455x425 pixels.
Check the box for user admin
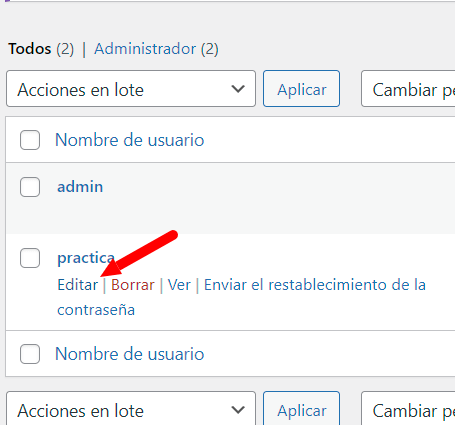(x=30, y=187)
